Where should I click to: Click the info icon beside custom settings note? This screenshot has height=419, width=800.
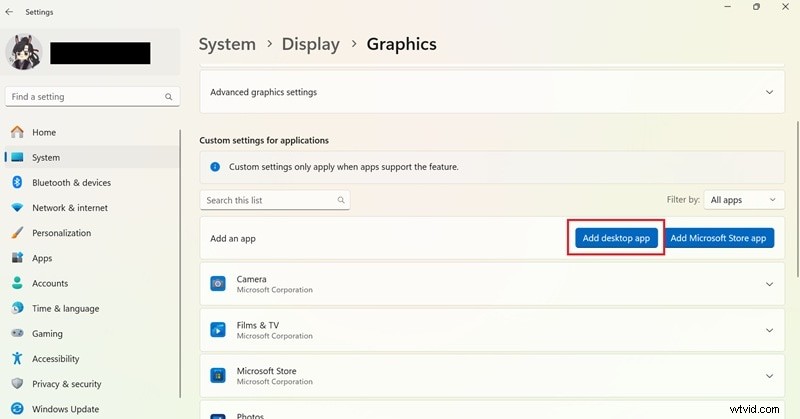pos(215,167)
